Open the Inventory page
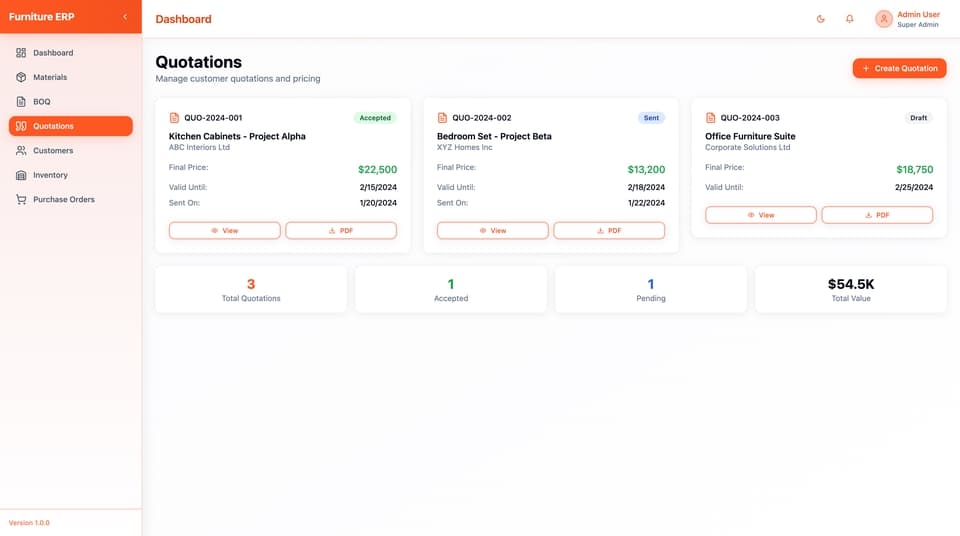Screen dimensions: 960x536 [x=70, y=175]
